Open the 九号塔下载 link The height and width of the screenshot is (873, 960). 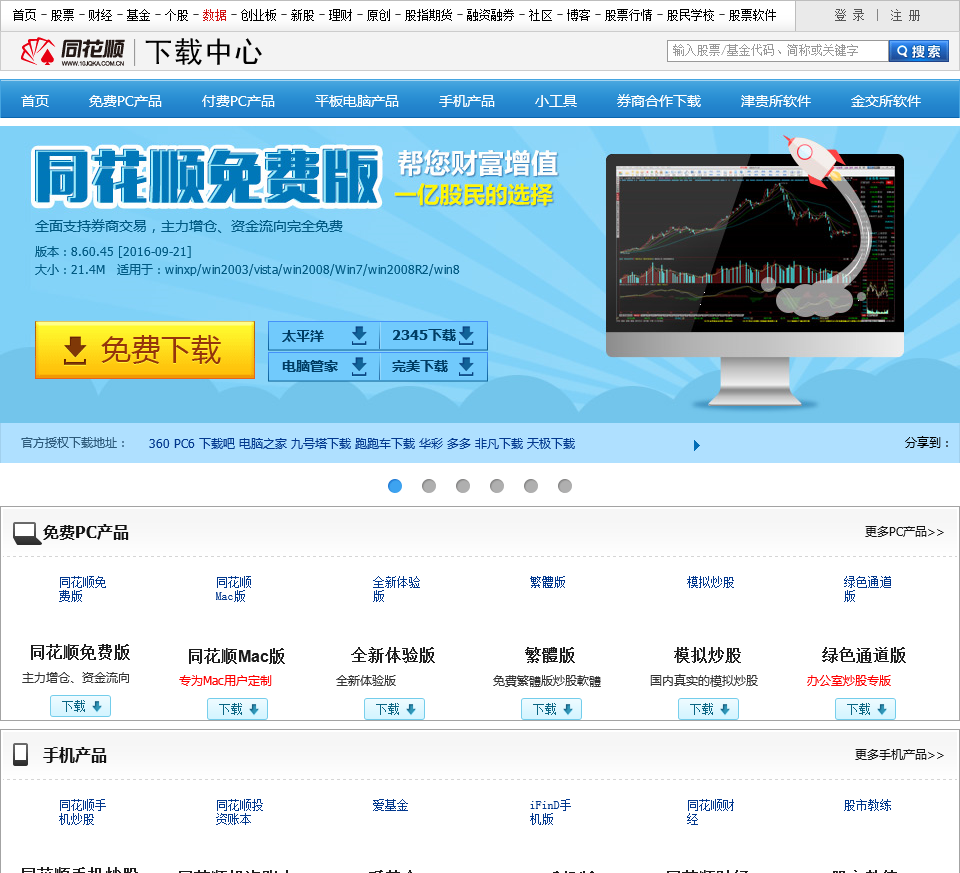point(321,443)
